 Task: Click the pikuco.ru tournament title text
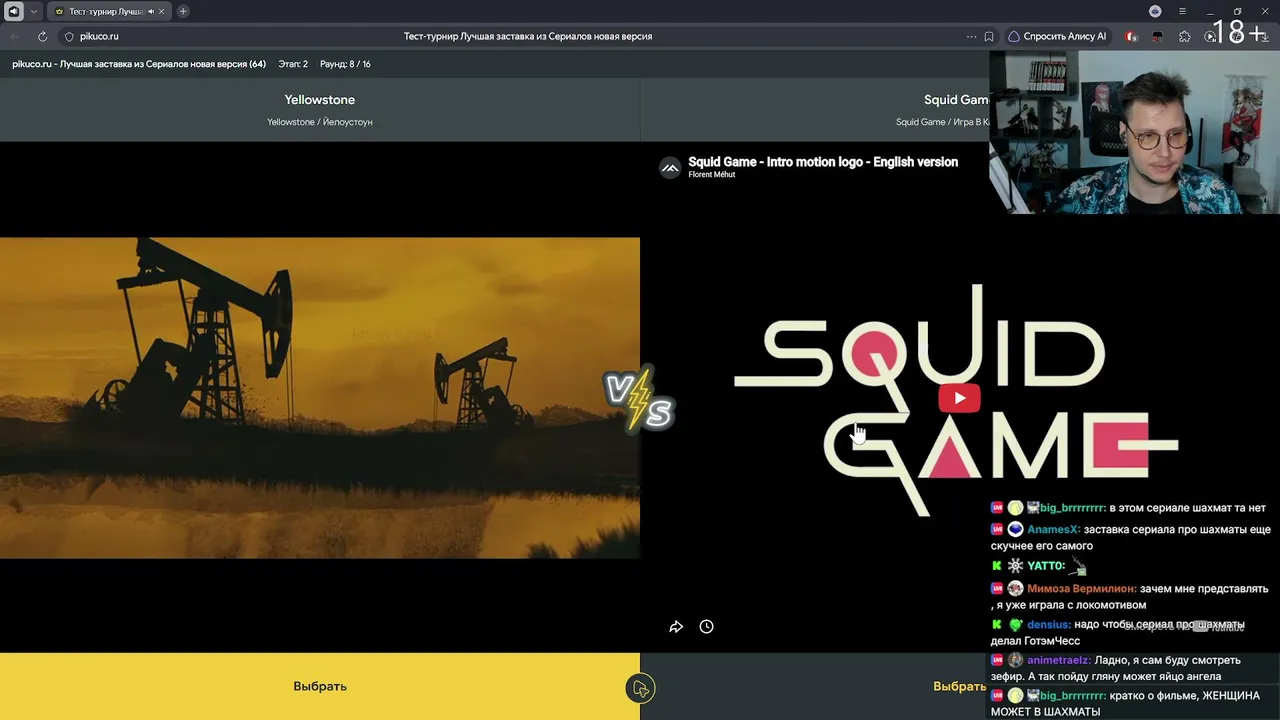[x=139, y=64]
